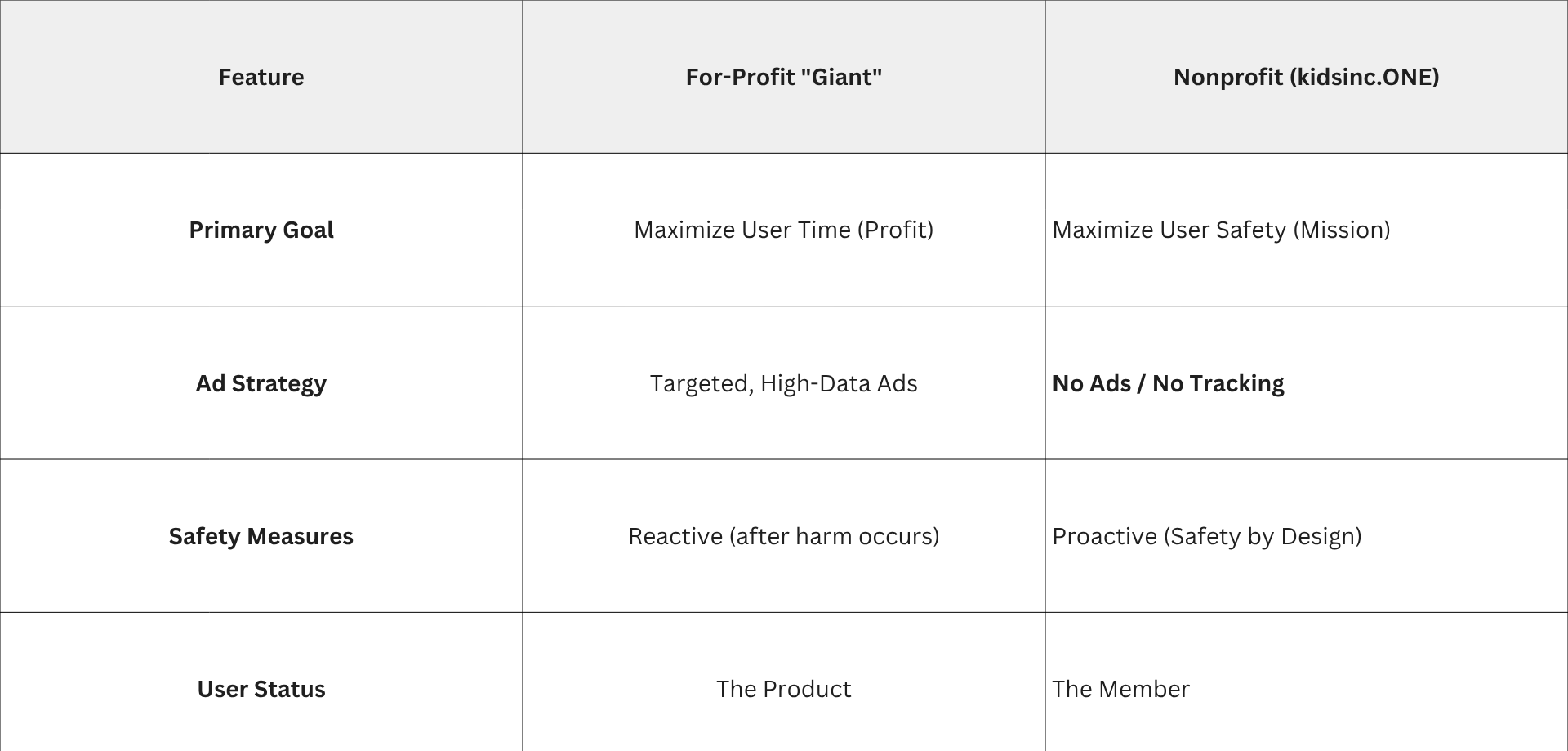The height and width of the screenshot is (751, 1568).
Task: Select the "Targeted, High-Data Ads" cell
Action: tap(784, 383)
